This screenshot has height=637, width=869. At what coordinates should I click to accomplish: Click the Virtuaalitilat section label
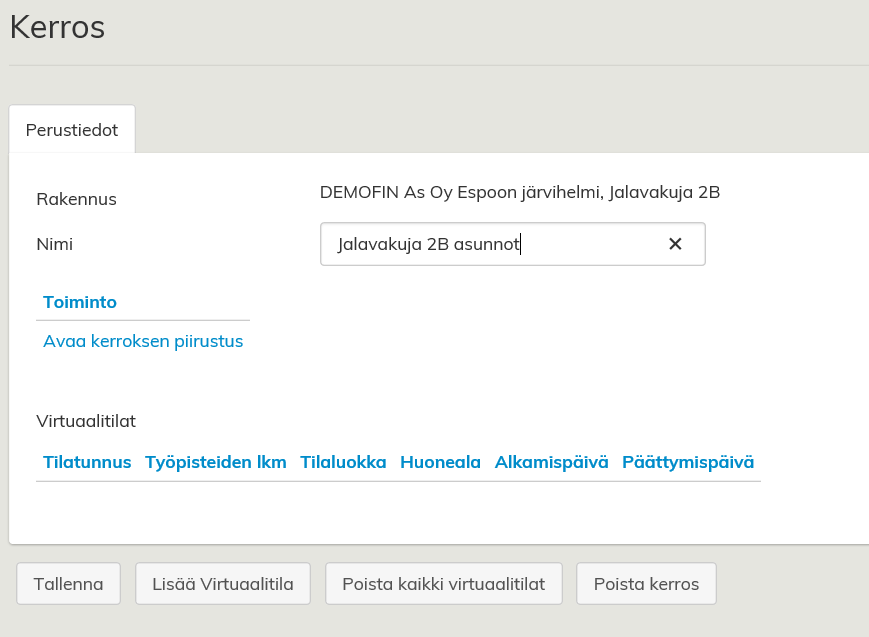pyautogui.click(x=85, y=421)
